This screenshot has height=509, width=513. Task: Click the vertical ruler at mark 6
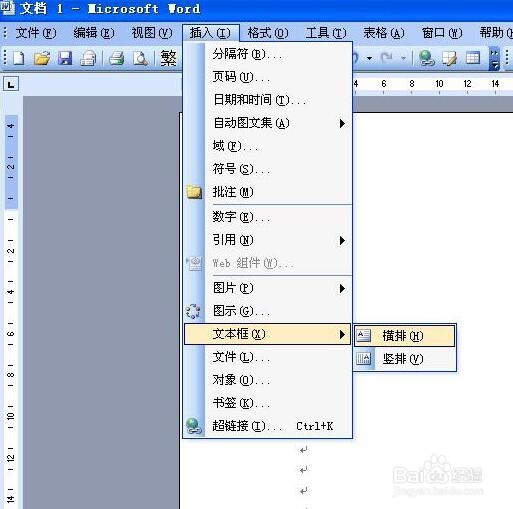tap(11, 333)
